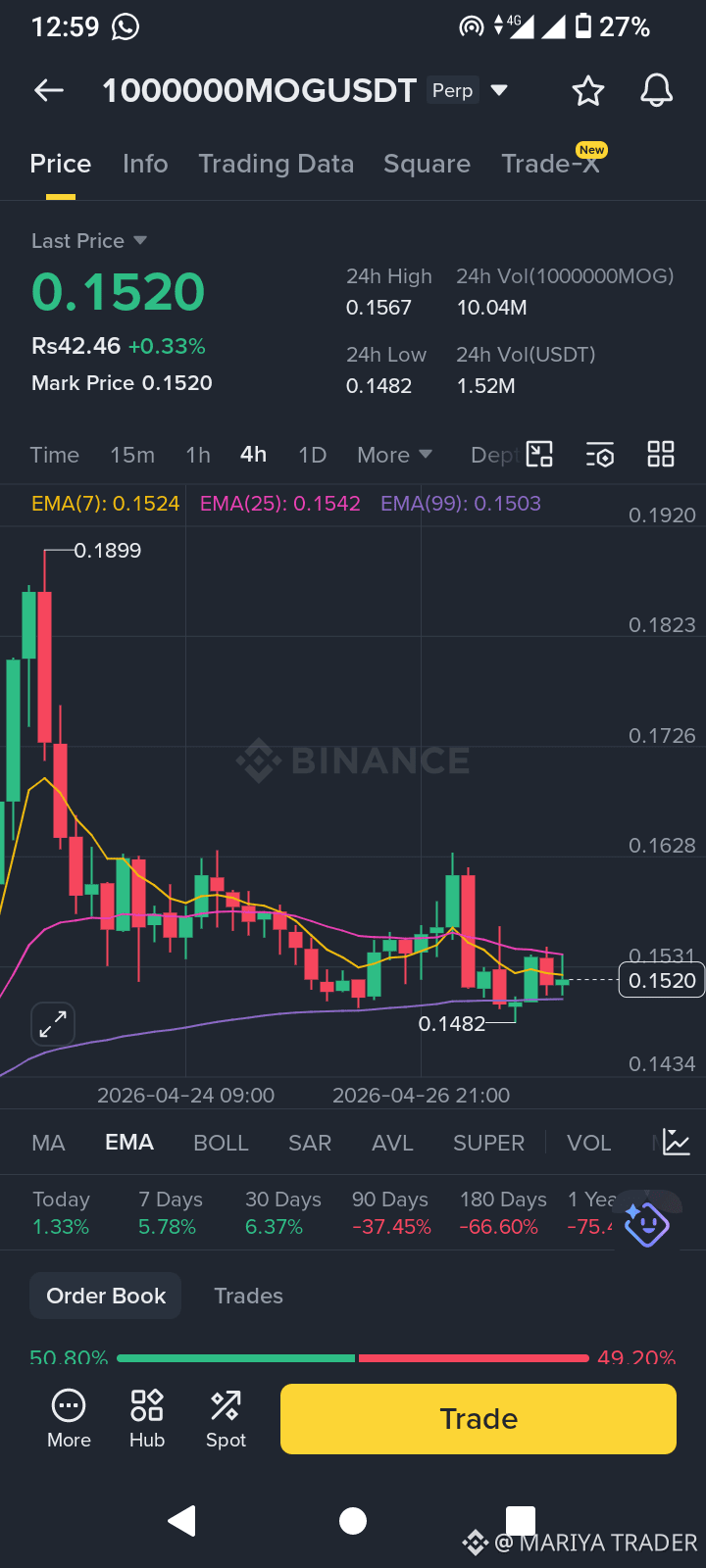Open the chart drawing tools icon
Screen dimensions: 706x1568
pyautogui.click(x=540, y=454)
